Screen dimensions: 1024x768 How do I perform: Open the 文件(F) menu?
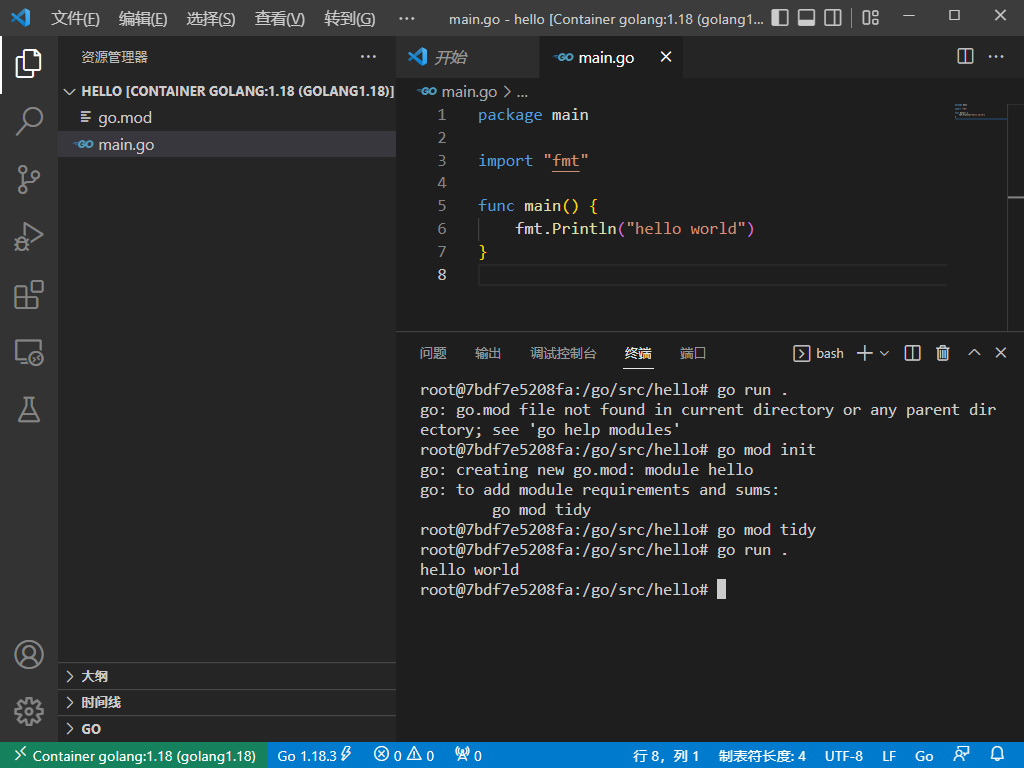click(75, 18)
